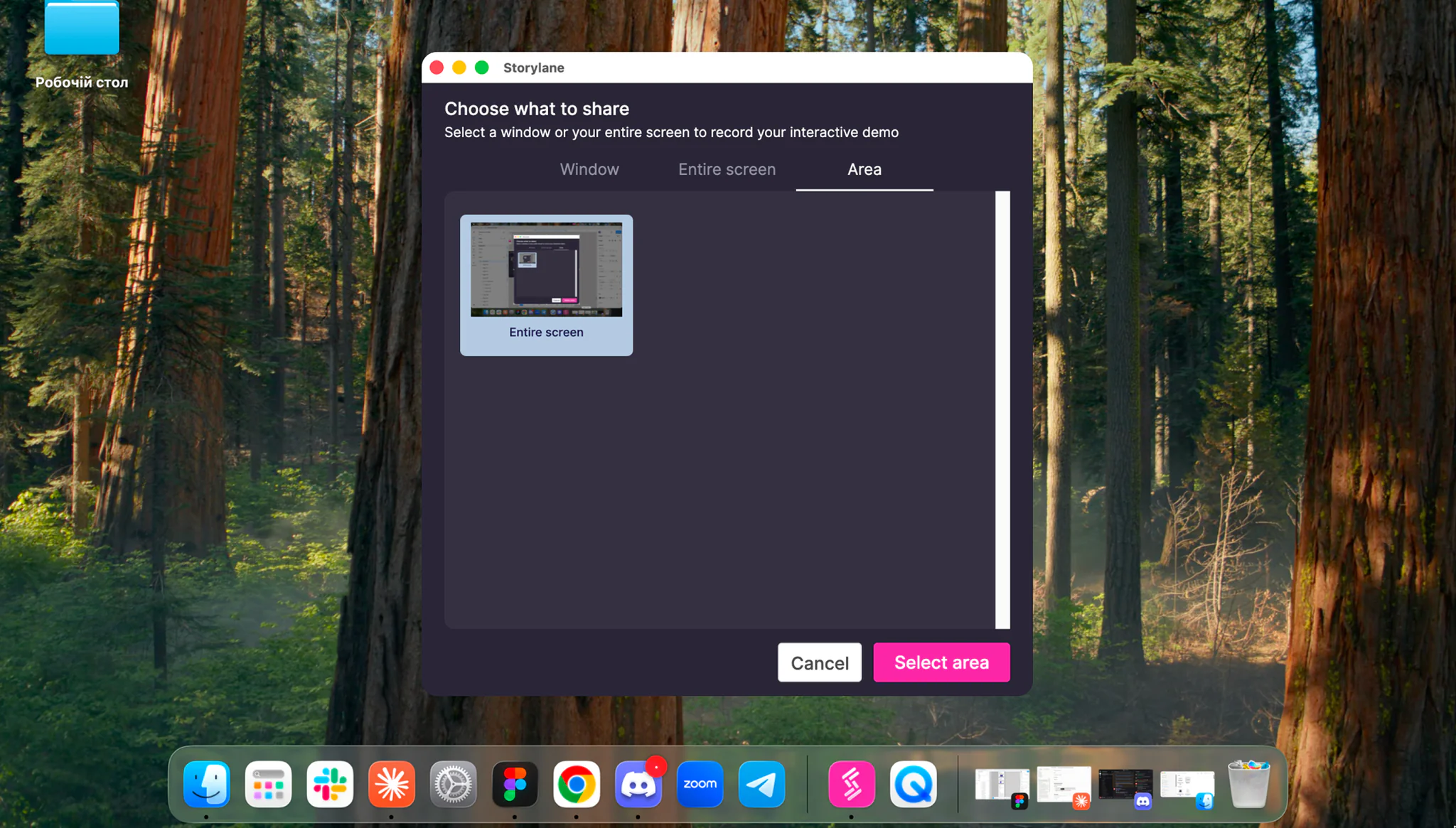The image size is (1456, 828).
Task: Open Zoom from the dock
Action: tap(700, 784)
